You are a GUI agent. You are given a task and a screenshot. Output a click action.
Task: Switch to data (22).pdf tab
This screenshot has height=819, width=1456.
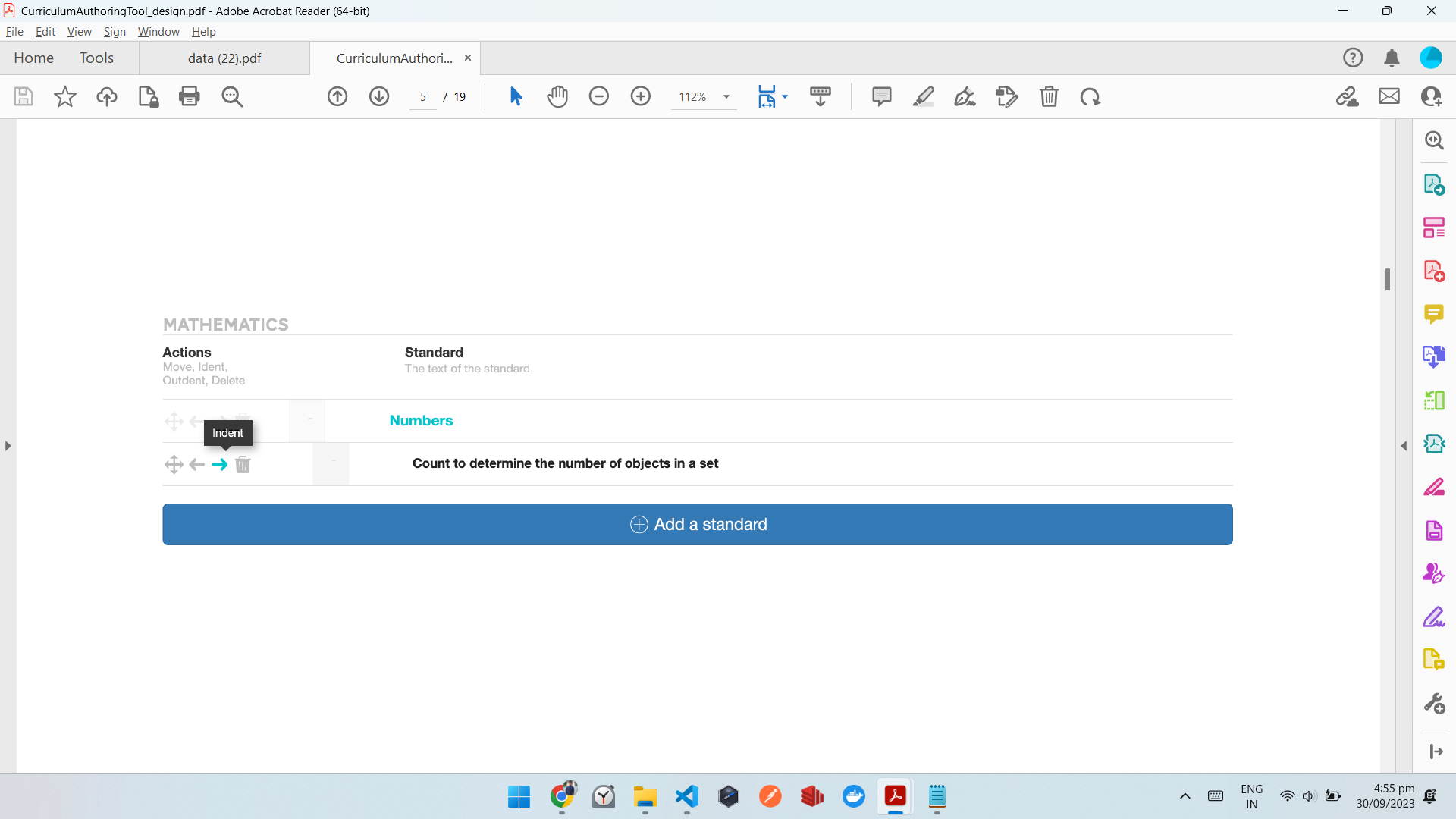tap(224, 58)
